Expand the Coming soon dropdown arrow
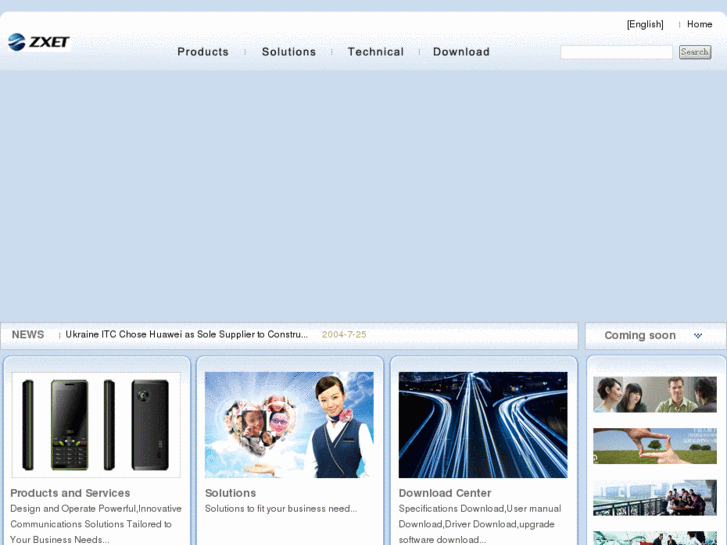Screen dimensions: 727x545 click(698, 335)
